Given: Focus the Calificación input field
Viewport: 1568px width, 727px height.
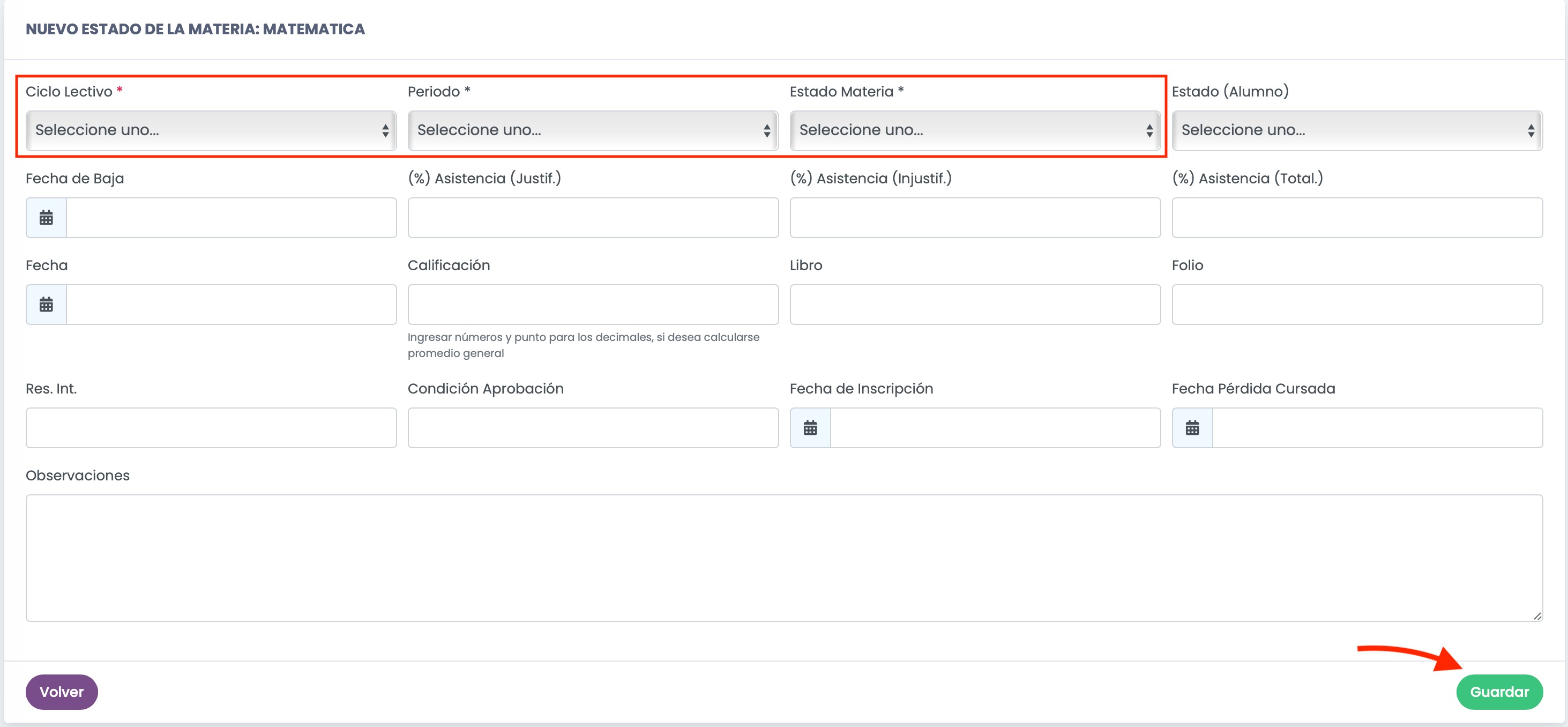Looking at the screenshot, I should 592,305.
